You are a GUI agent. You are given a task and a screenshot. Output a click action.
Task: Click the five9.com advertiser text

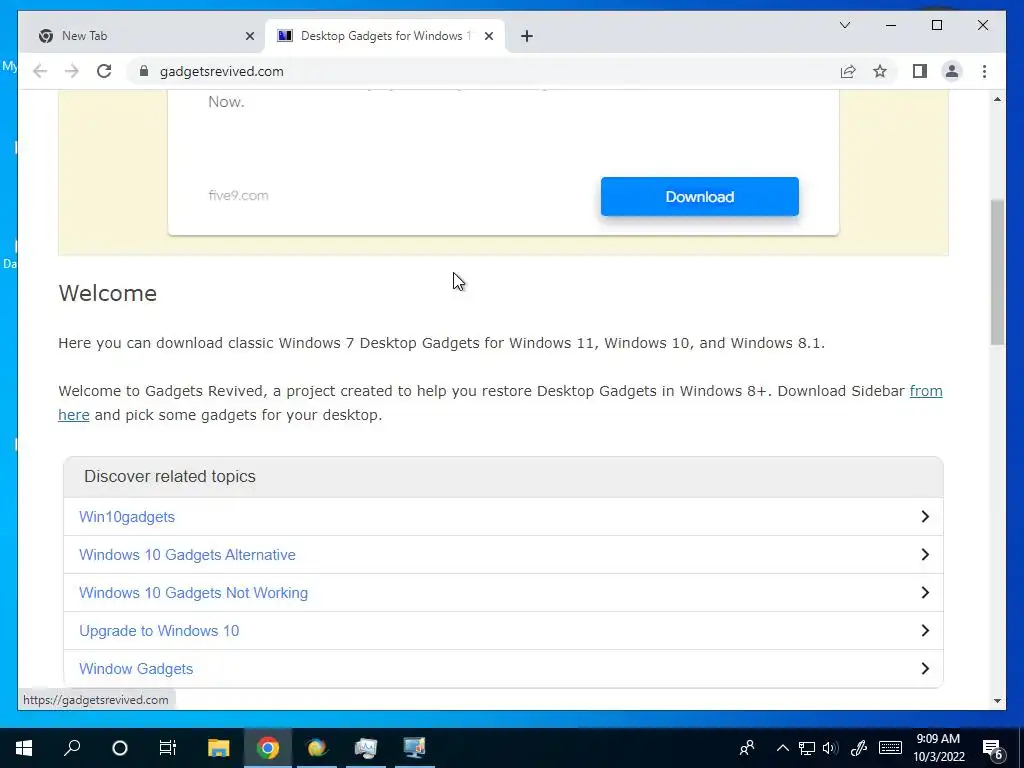[238, 195]
